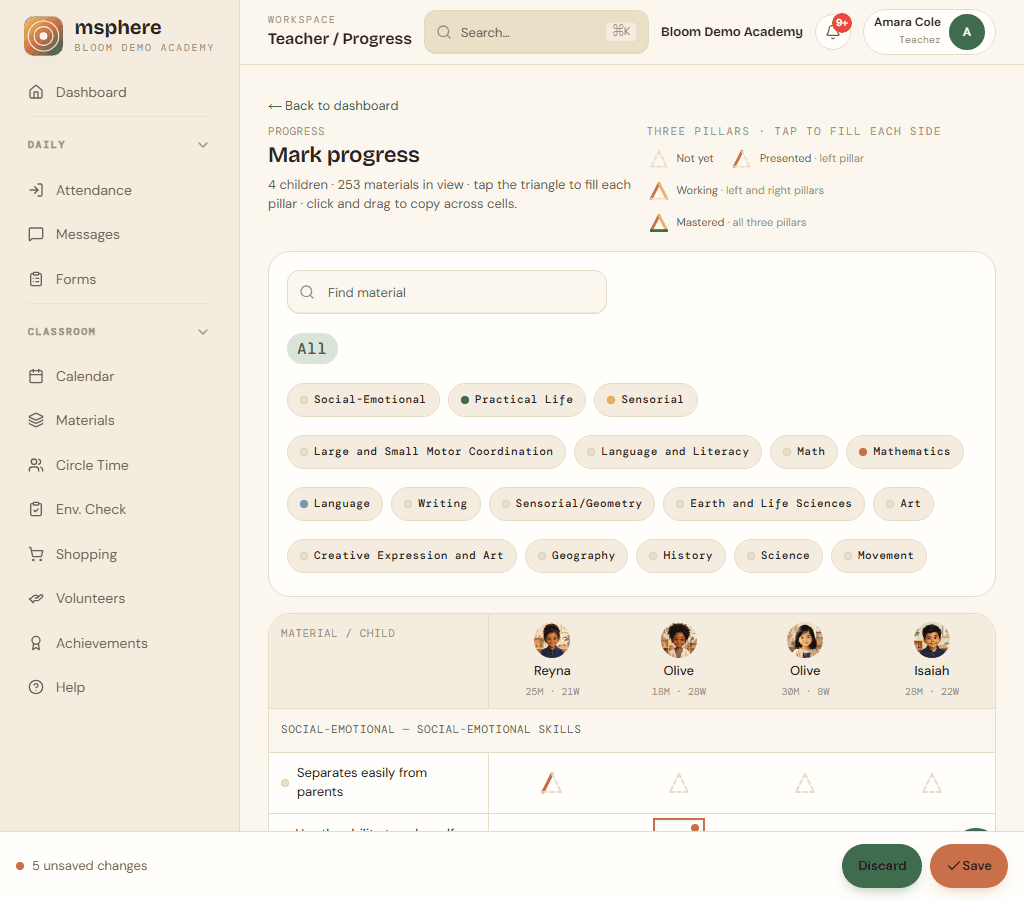Viewport: 1024px width, 900px height.
Task: Click Amara Cole Teacher account menu
Action: click(929, 31)
